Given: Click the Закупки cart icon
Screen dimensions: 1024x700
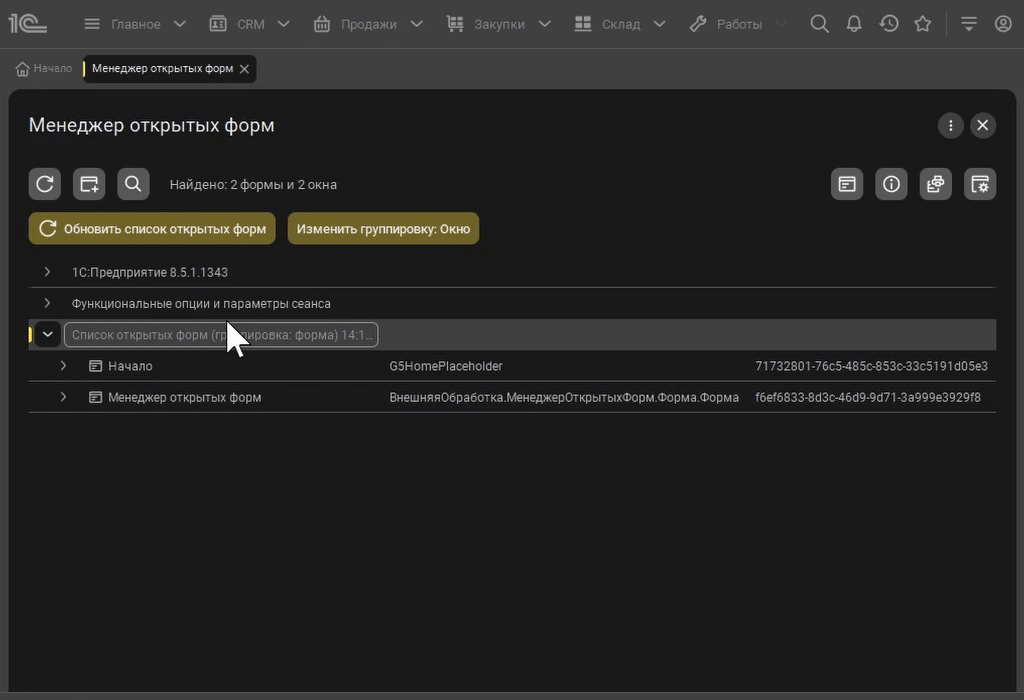Looking at the screenshot, I should (455, 24).
